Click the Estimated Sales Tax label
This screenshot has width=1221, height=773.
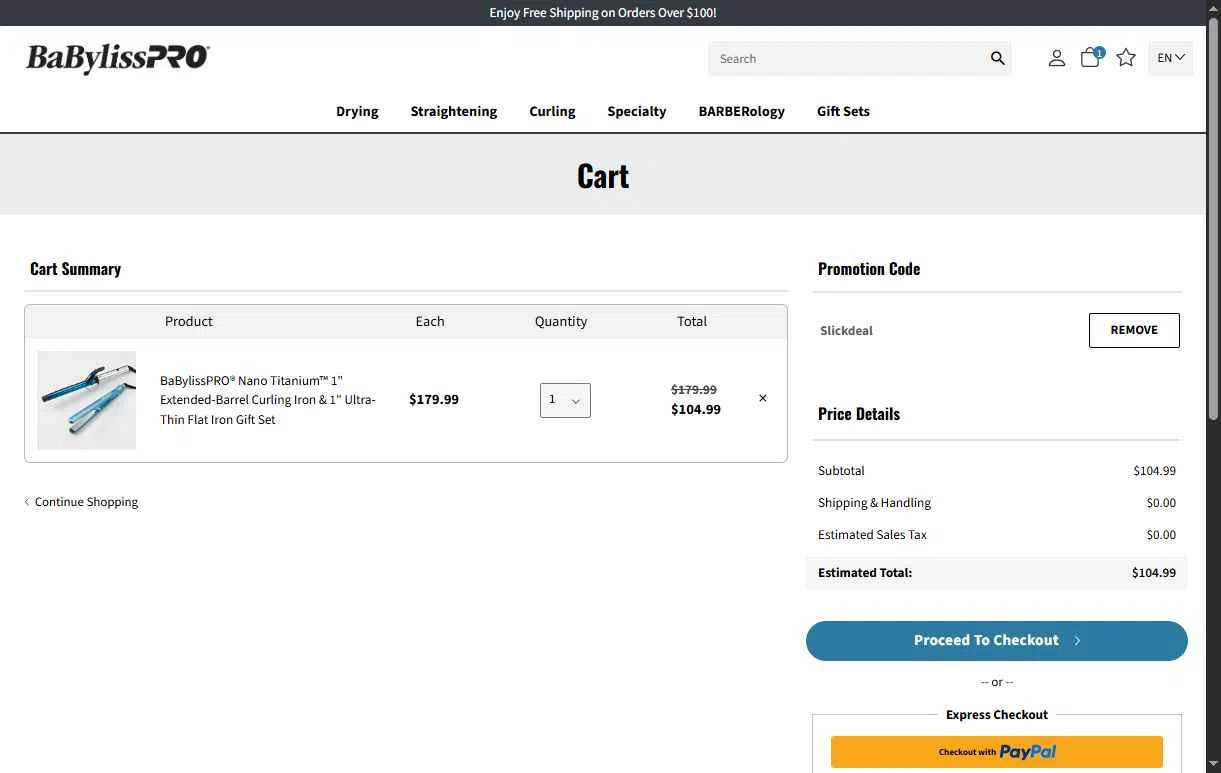click(x=872, y=535)
